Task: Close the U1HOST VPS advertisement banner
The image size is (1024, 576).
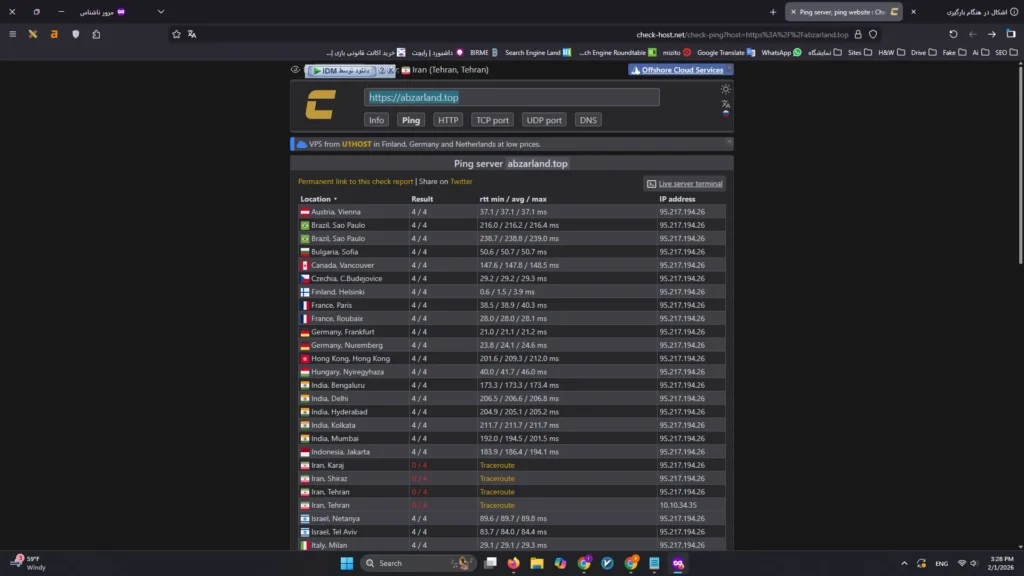Action: pos(727,144)
